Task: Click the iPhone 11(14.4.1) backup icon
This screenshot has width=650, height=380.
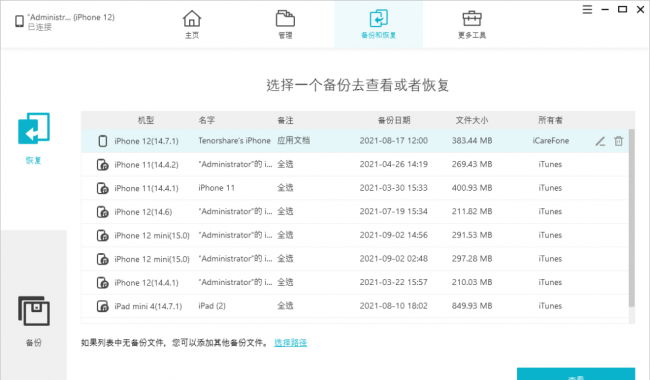Action: click(x=102, y=188)
